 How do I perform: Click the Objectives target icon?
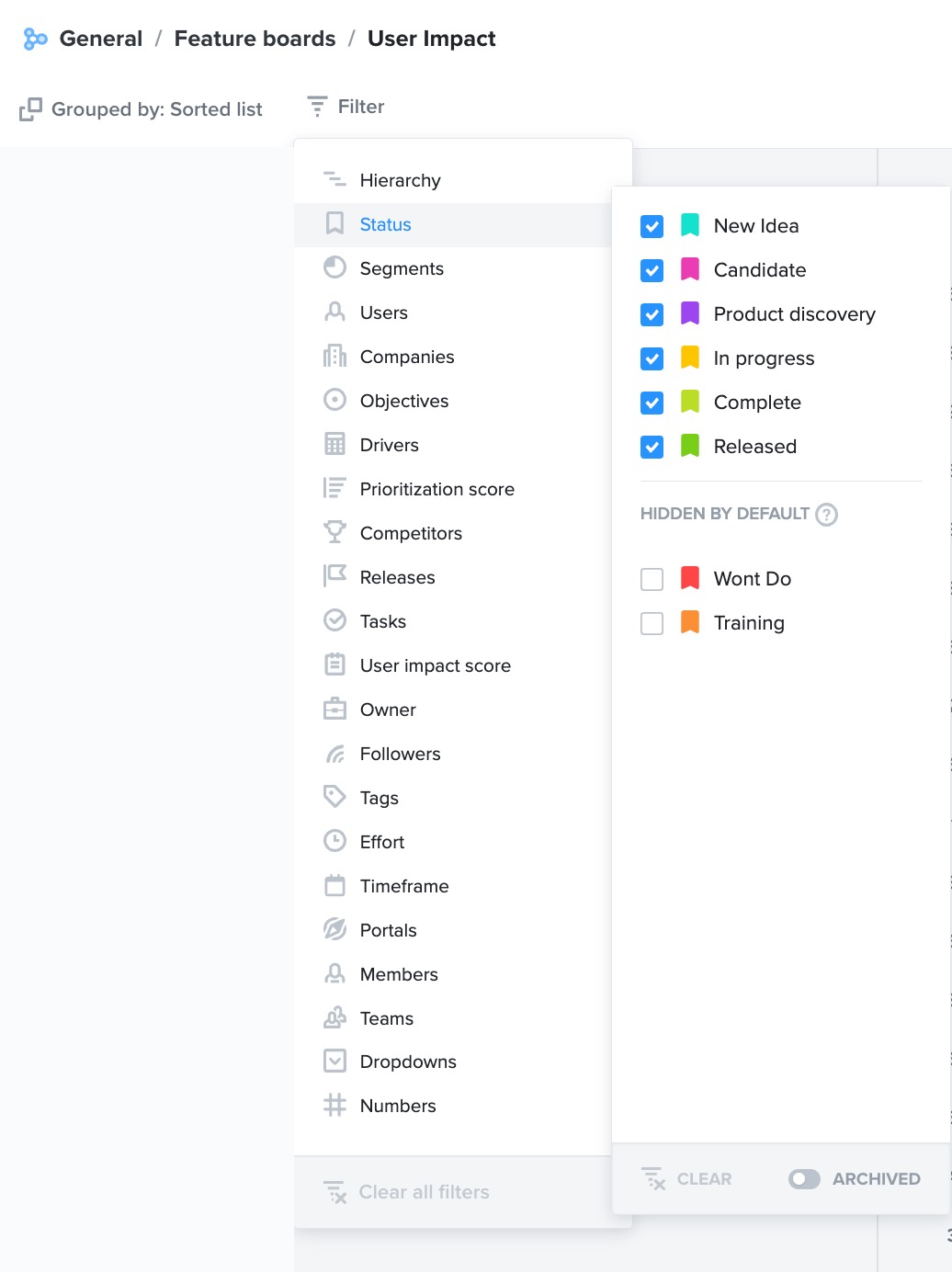334,400
